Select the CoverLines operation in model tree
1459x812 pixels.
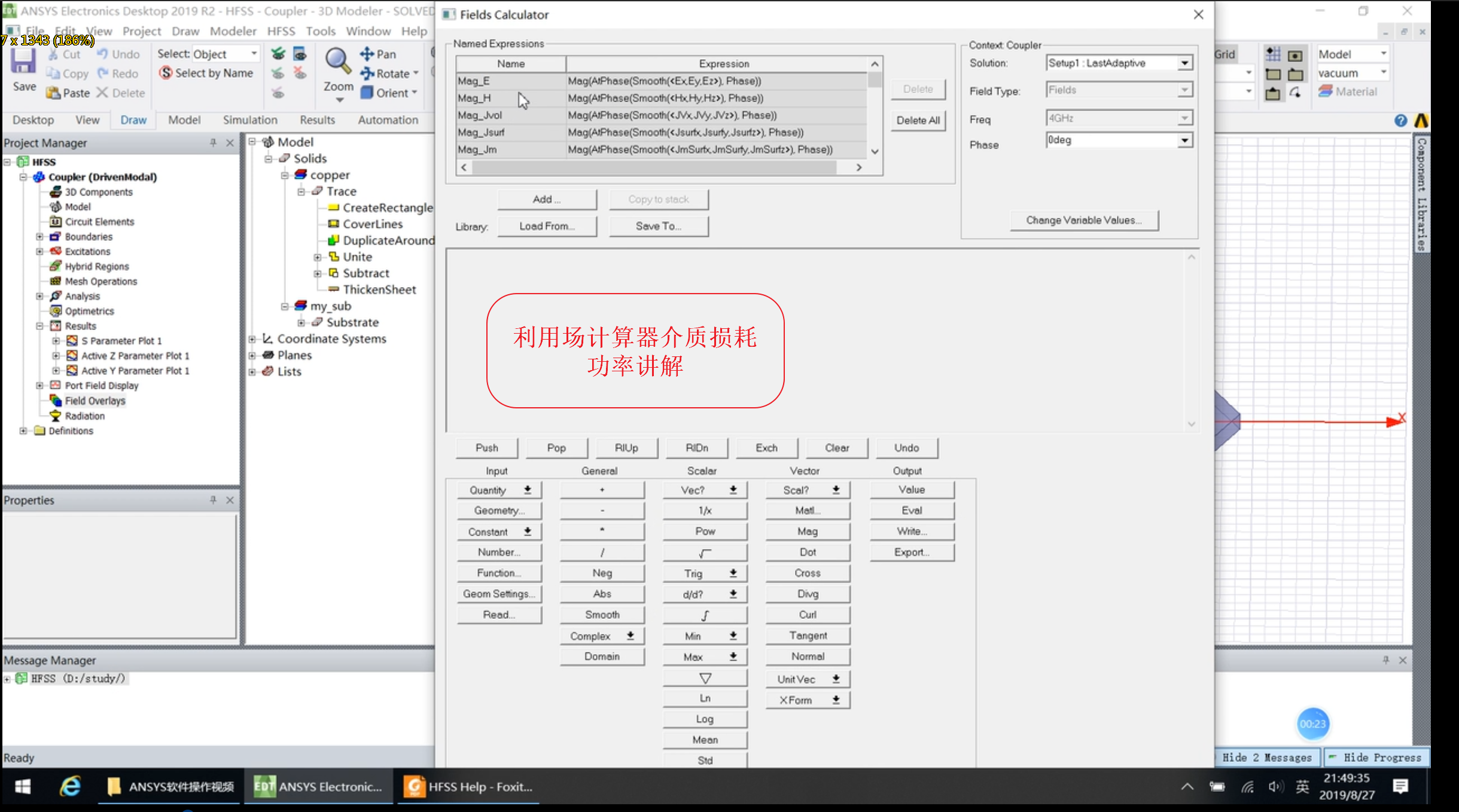pos(373,224)
